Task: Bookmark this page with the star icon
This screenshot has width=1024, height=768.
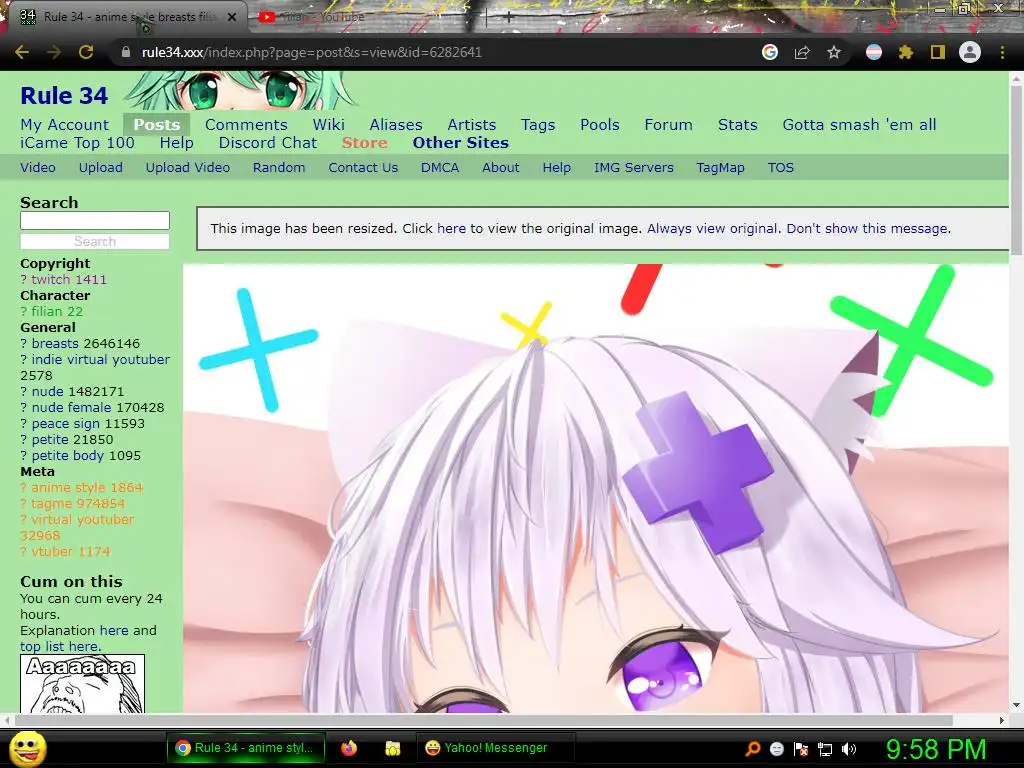Action: point(834,52)
